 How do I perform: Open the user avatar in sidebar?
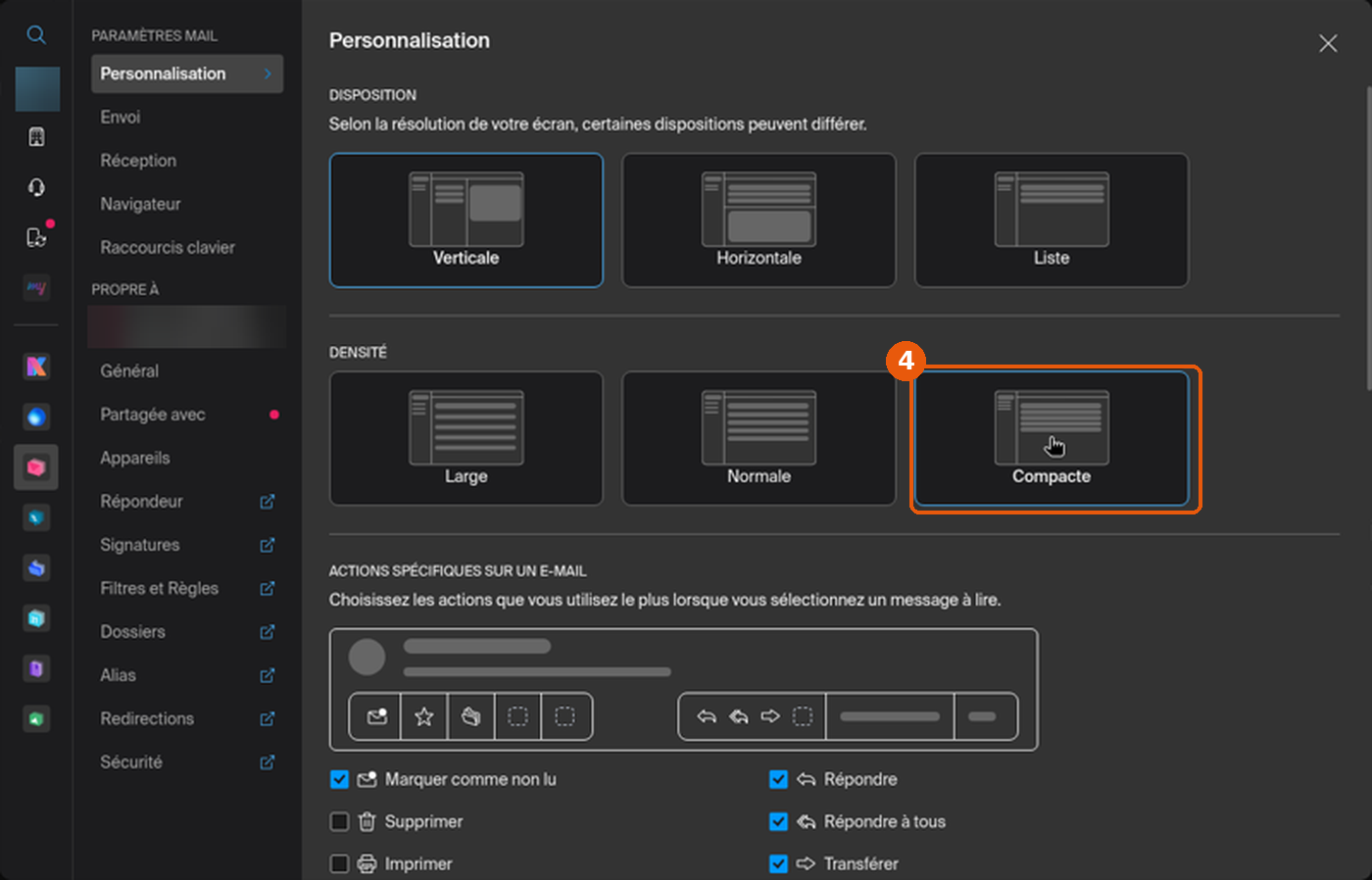coord(37,89)
